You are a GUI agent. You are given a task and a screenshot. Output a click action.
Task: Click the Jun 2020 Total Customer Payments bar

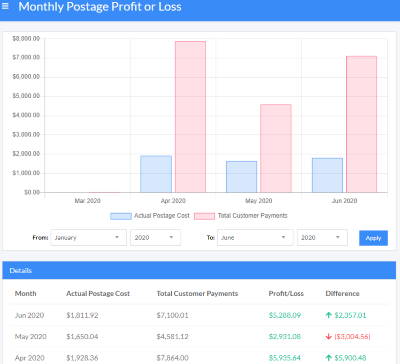(362, 124)
